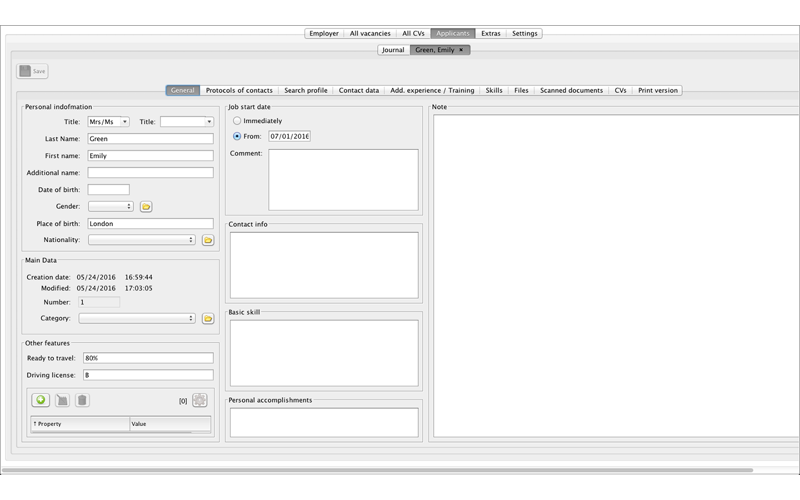Open Contact data tab
The width and height of the screenshot is (800, 500).
pyautogui.click(x=359, y=90)
